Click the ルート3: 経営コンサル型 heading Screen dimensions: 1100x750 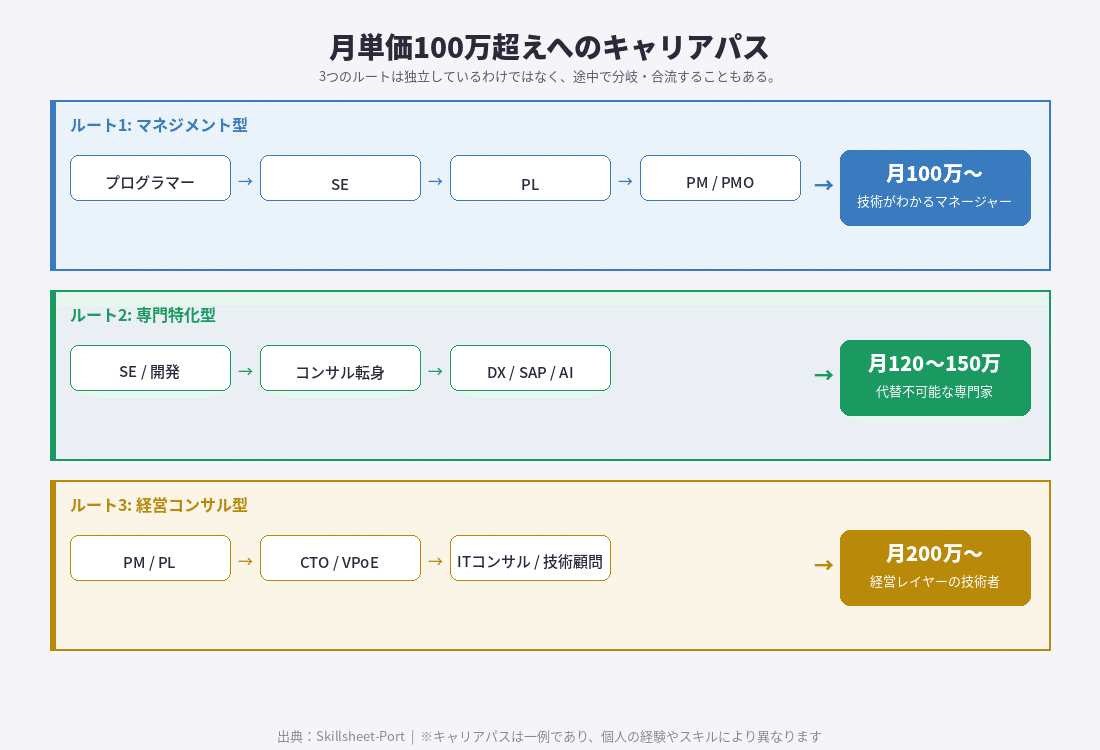(159, 505)
